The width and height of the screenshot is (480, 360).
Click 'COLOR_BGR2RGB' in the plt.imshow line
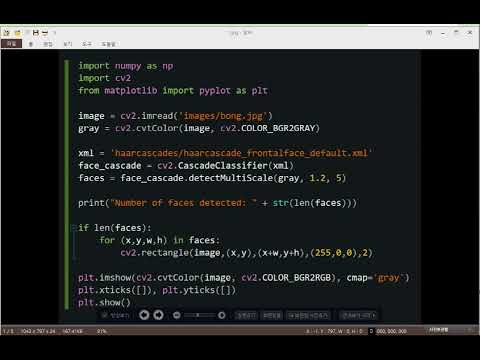coord(296,278)
